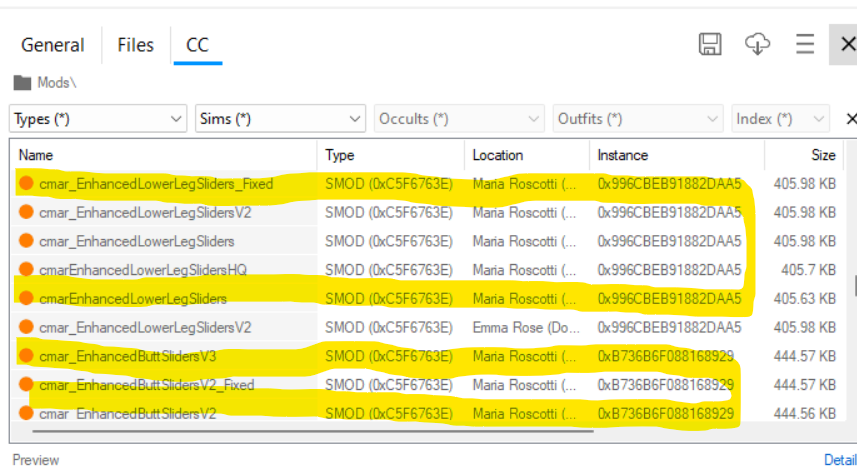The height and width of the screenshot is (472, 857).
Task: Click orange dot for cmar_EnhancedLowerLegSliders_Fixed
Action: [26, 184]
